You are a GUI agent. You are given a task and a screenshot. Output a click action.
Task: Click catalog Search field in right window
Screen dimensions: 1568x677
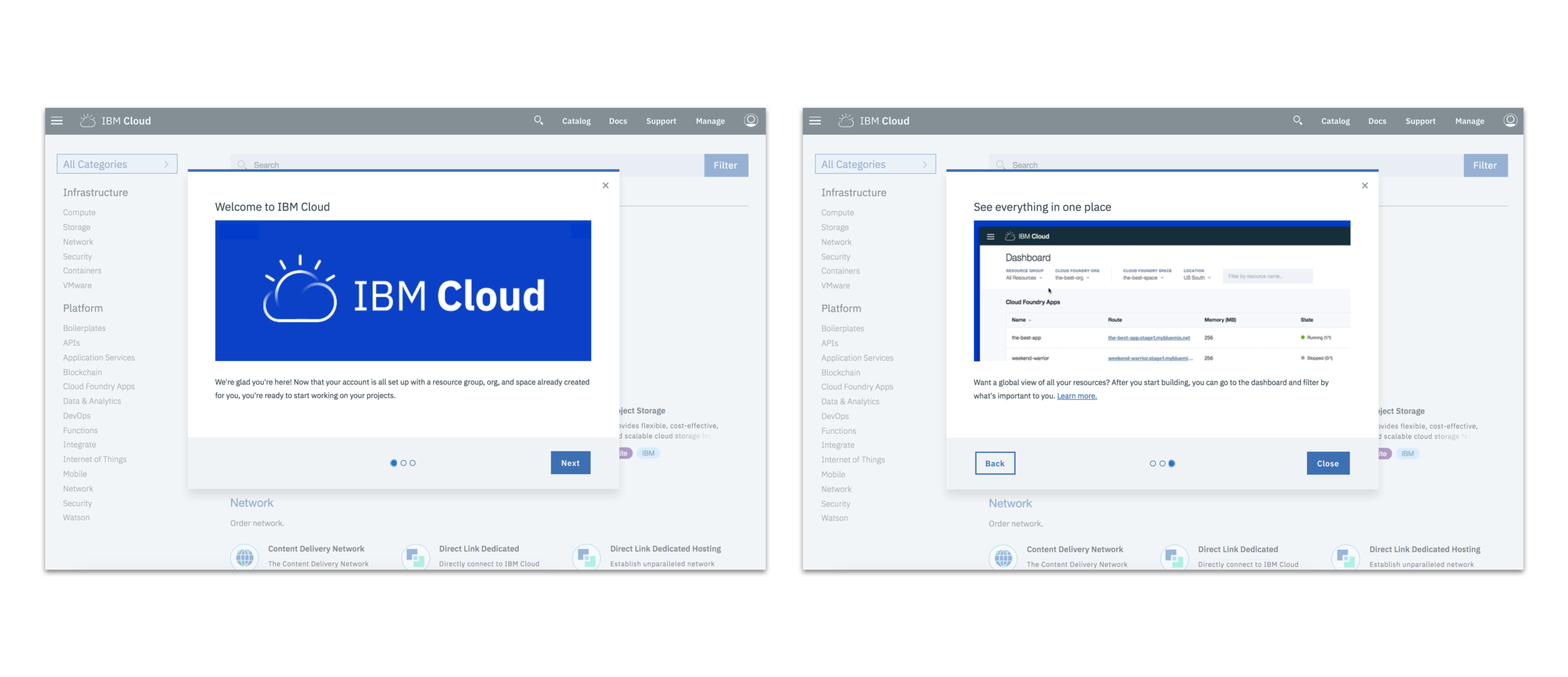click(1226, 162)
